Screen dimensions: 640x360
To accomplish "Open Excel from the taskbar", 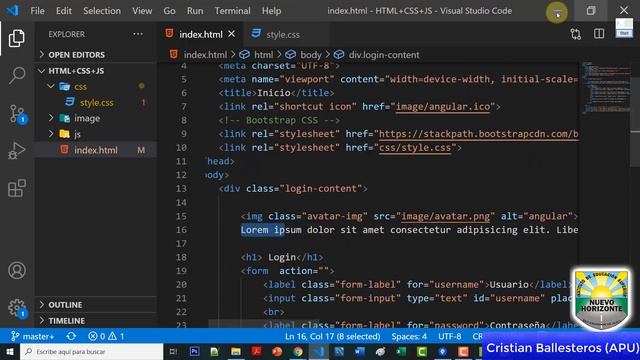I will (401, 351).
